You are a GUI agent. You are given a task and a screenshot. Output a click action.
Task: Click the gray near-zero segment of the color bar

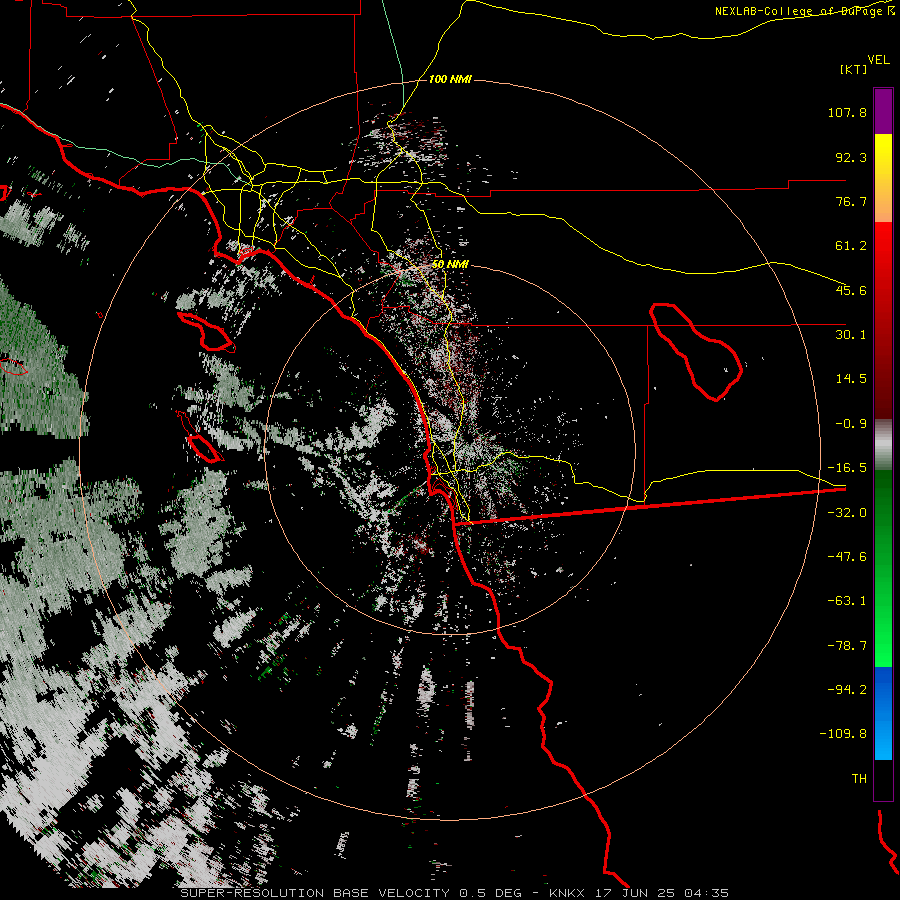[883, 445]
